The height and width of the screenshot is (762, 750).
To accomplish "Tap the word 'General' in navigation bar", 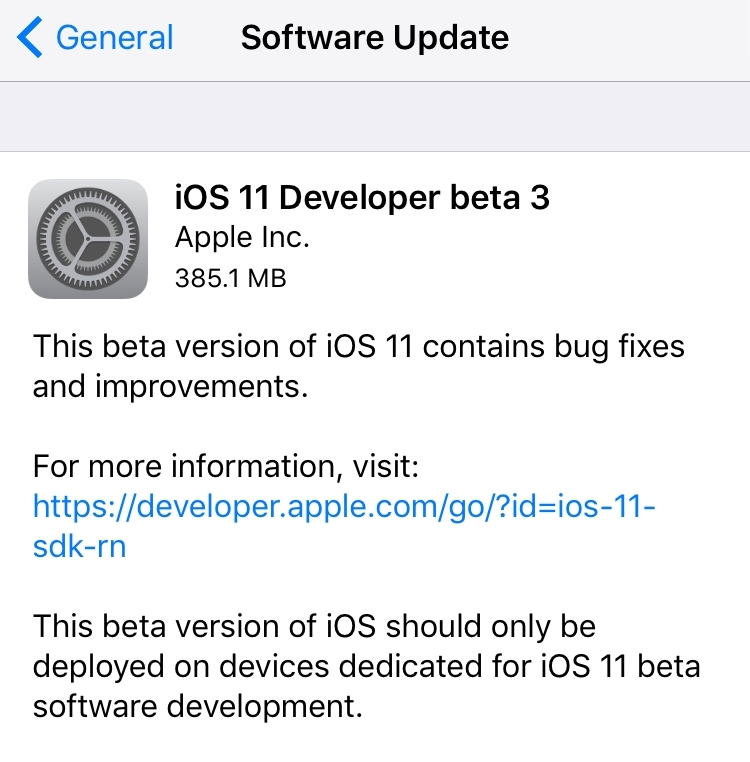I will click(115, 37).
